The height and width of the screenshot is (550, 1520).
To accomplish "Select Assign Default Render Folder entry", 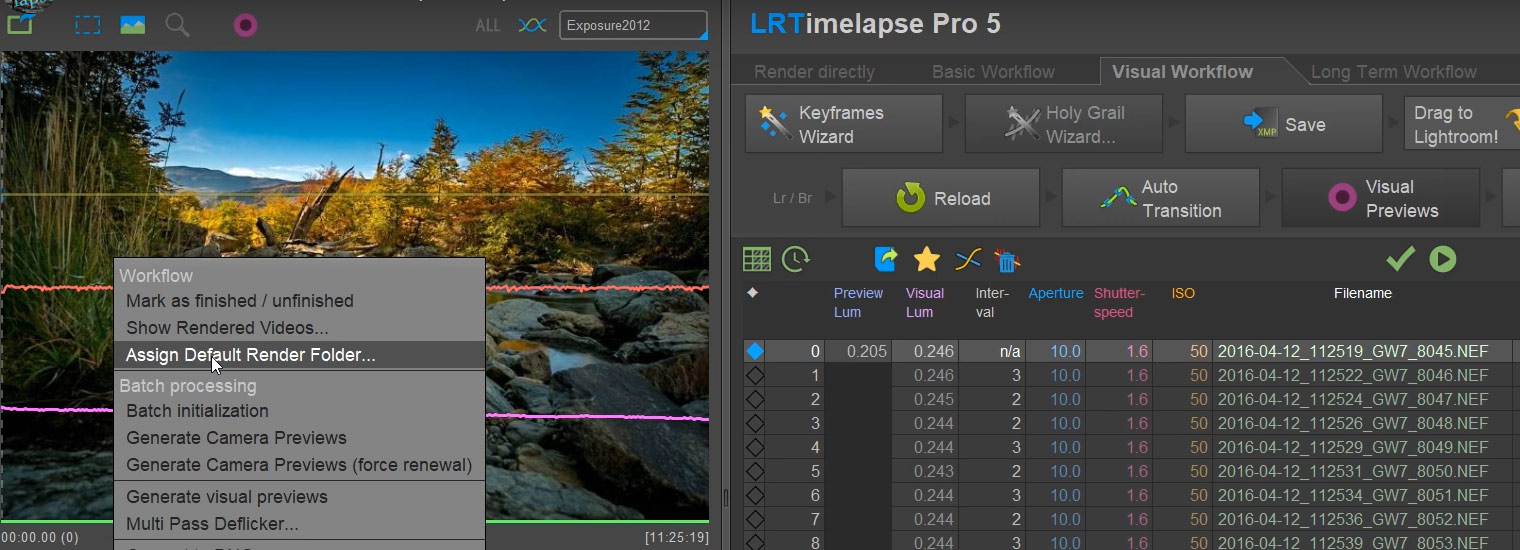I will [299, 355].
